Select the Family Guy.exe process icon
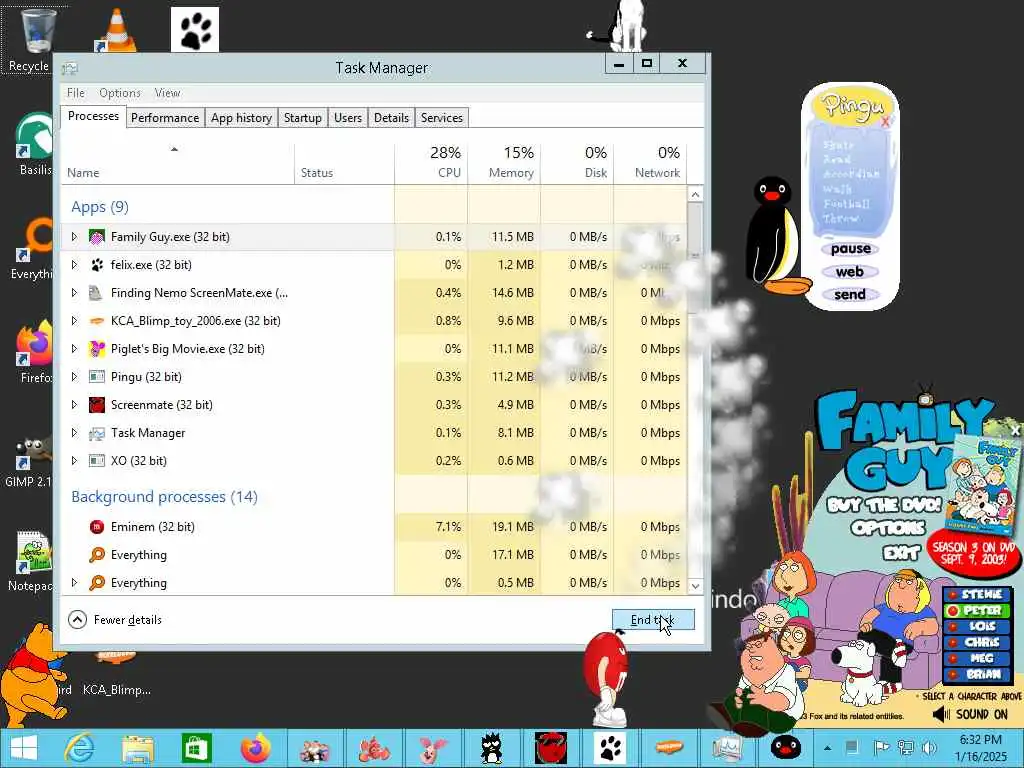Screen dimensions: 1024x768 click(x=97, y=237)
